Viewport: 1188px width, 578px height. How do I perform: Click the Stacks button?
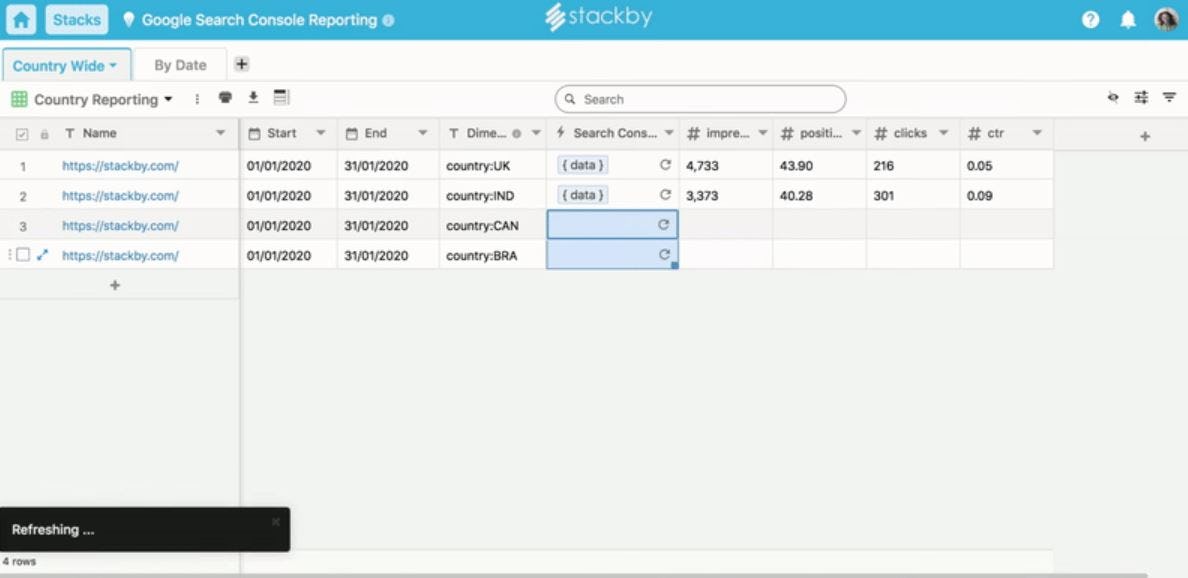tap(77, 18)
